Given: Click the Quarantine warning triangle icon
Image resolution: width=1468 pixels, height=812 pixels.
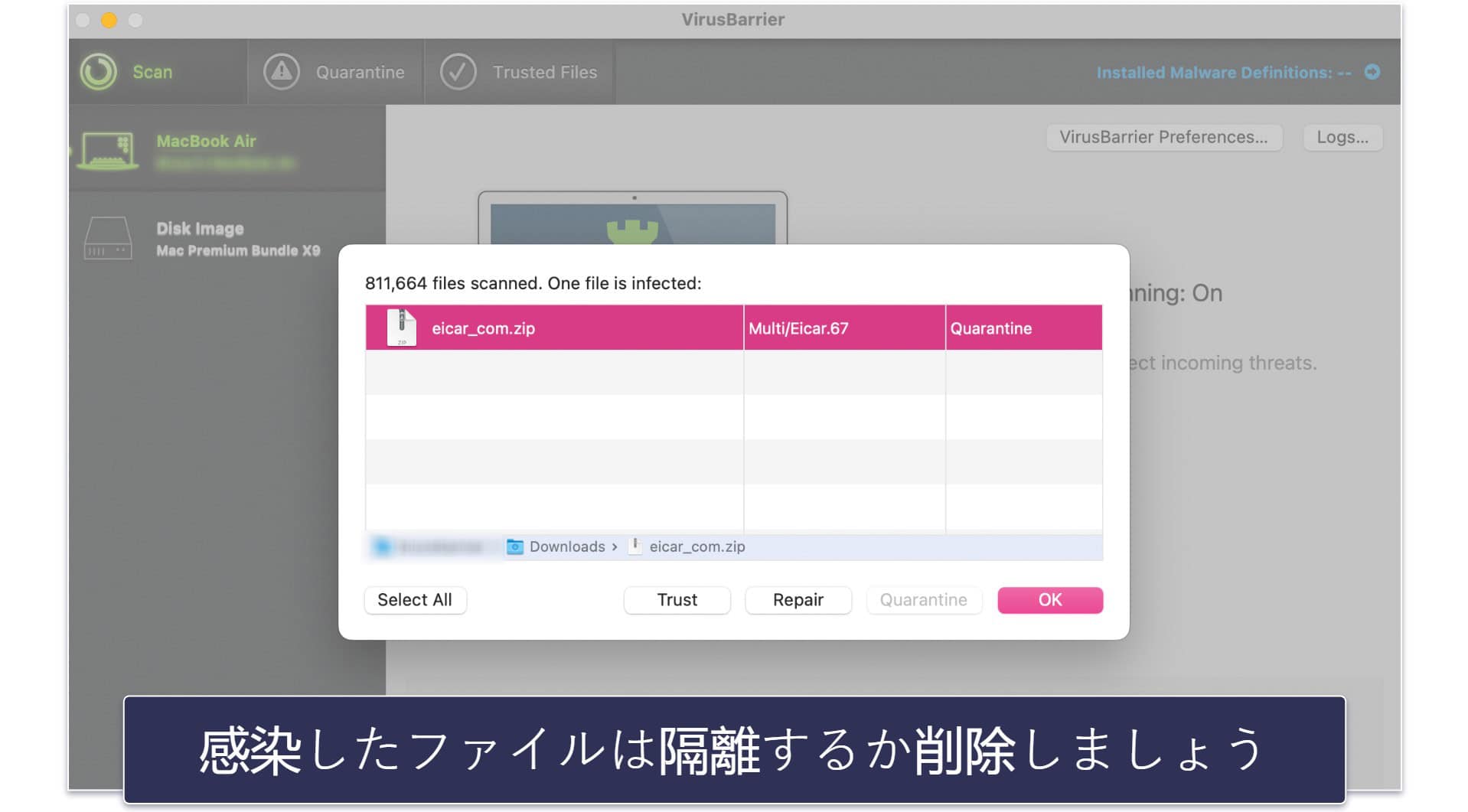Looking at the screenshot, I should coord(282,72).
